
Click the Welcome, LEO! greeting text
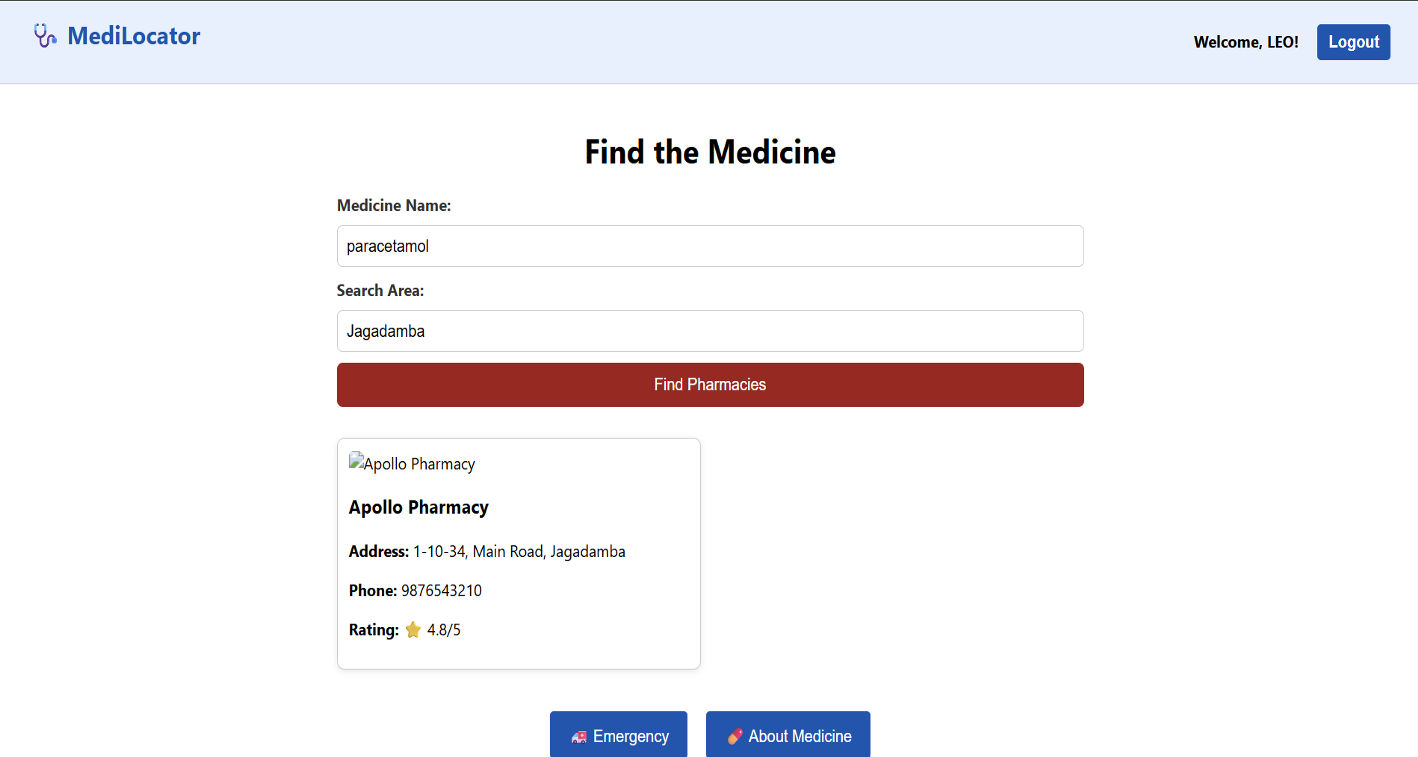click(x=1246, y=42)
